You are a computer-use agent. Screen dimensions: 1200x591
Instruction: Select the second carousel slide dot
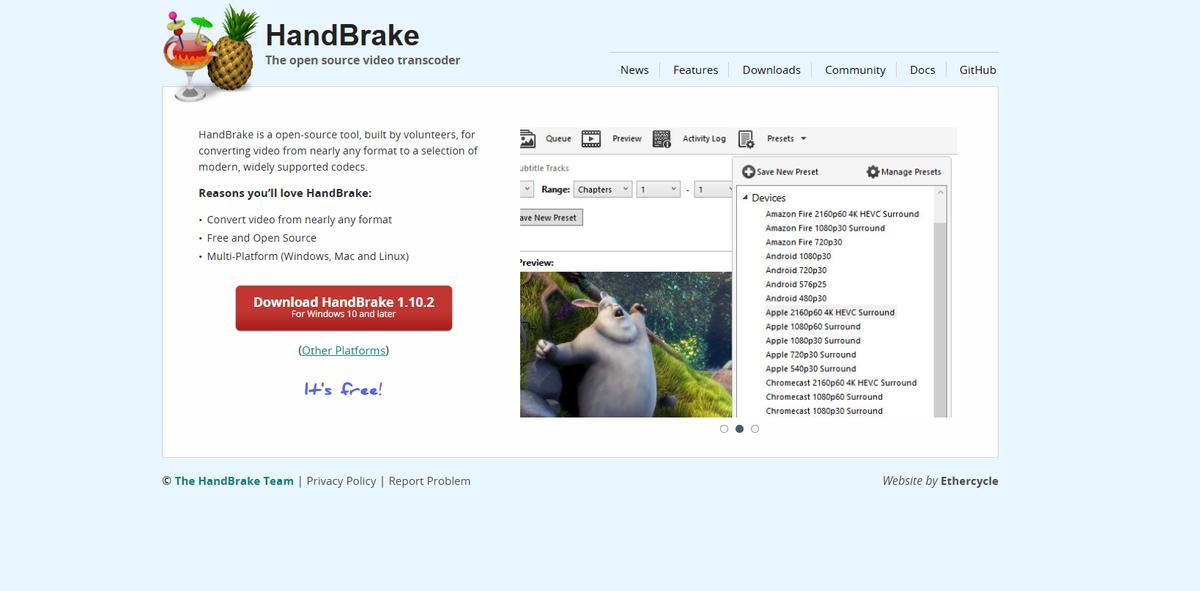pos(739,429)
